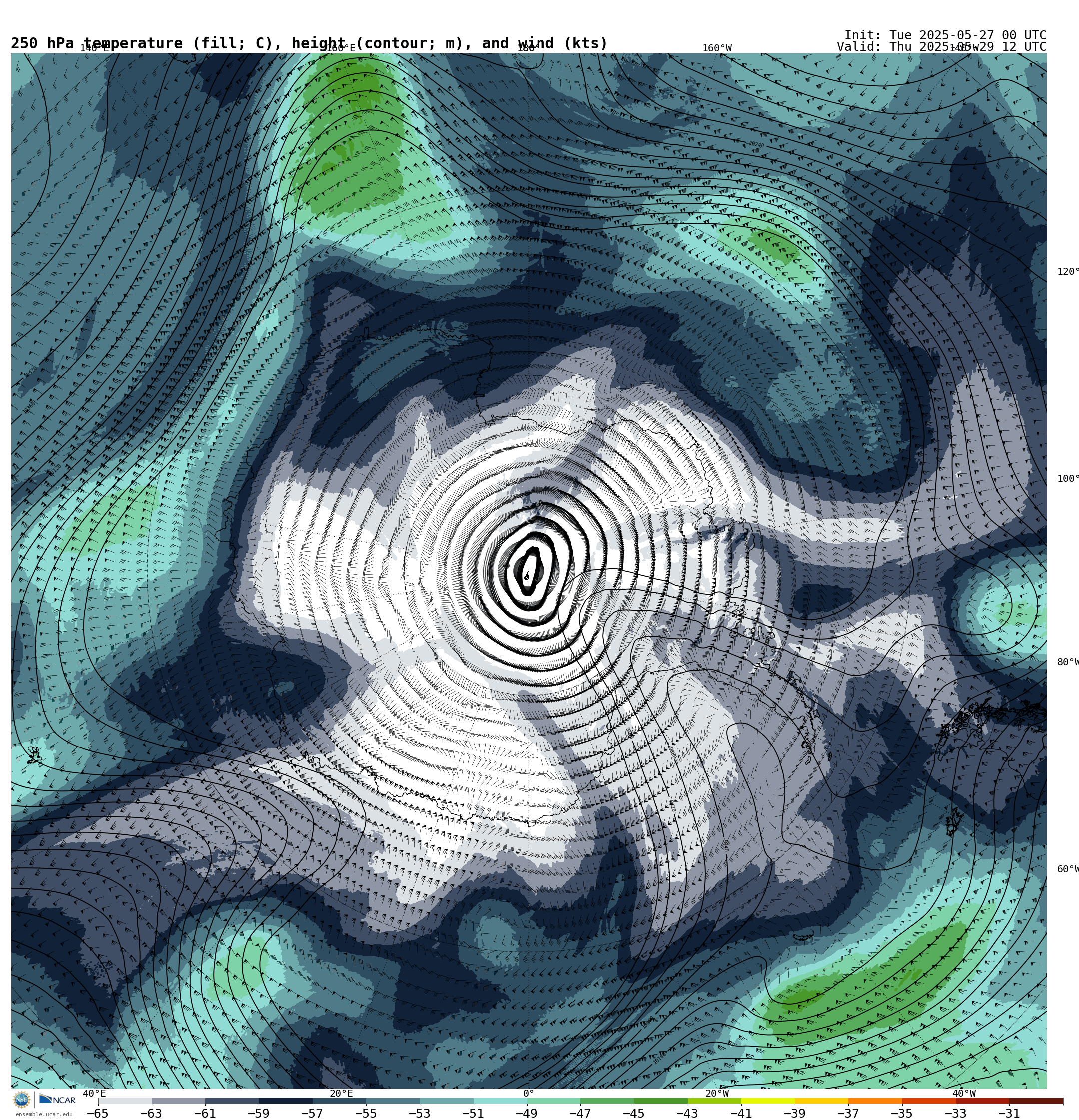Click the 20°W longitude label at bottom
Viewport: 1079px width, 1120px height.
click(x=717, y=1093)
